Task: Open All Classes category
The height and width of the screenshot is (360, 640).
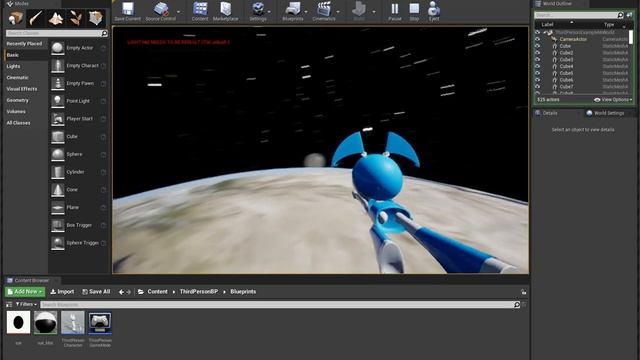Action: click(x=18, y=123)
